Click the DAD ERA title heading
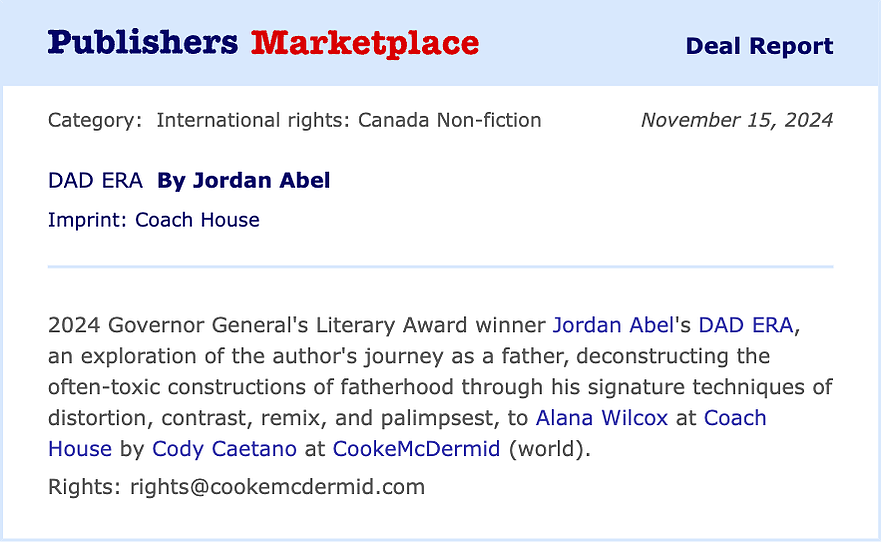The height and width of the screenshot is (543, 881). click(x=95, y=180)
